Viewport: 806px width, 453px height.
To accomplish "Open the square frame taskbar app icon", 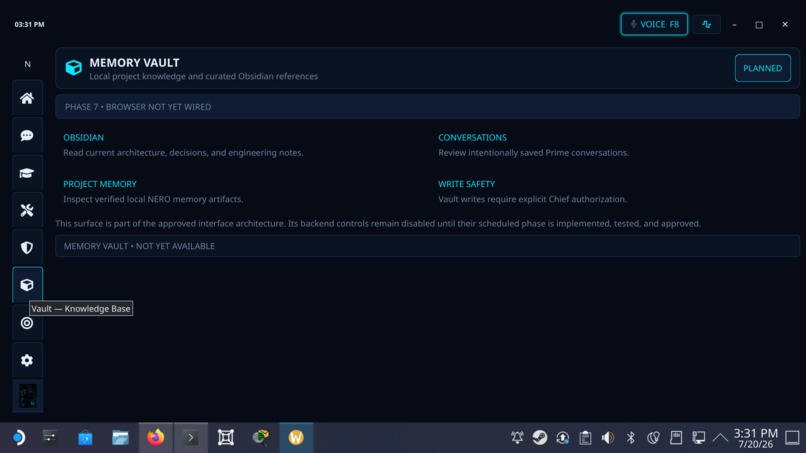I will click(x=226, y=438).
